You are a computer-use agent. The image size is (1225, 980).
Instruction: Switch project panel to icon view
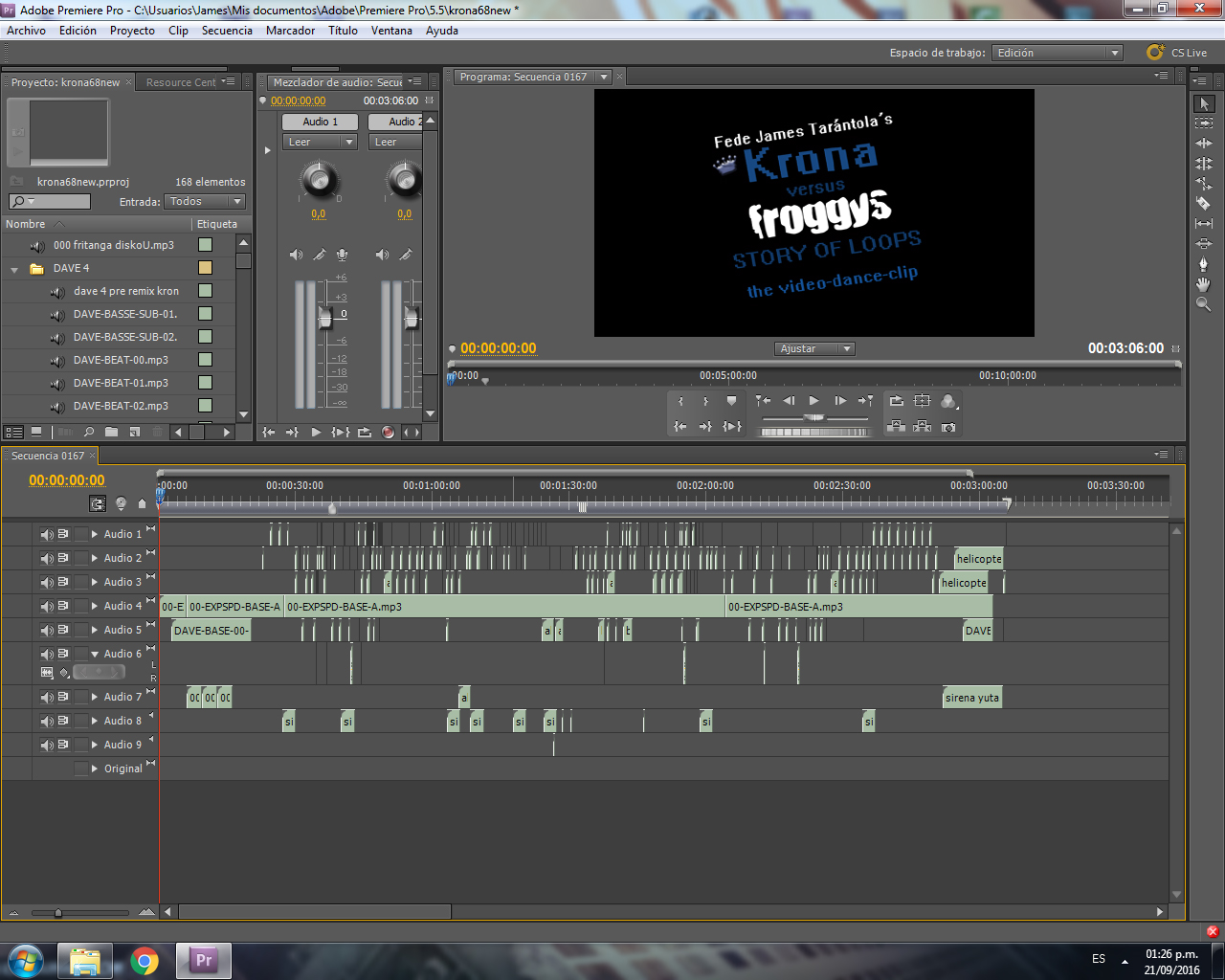36,433
